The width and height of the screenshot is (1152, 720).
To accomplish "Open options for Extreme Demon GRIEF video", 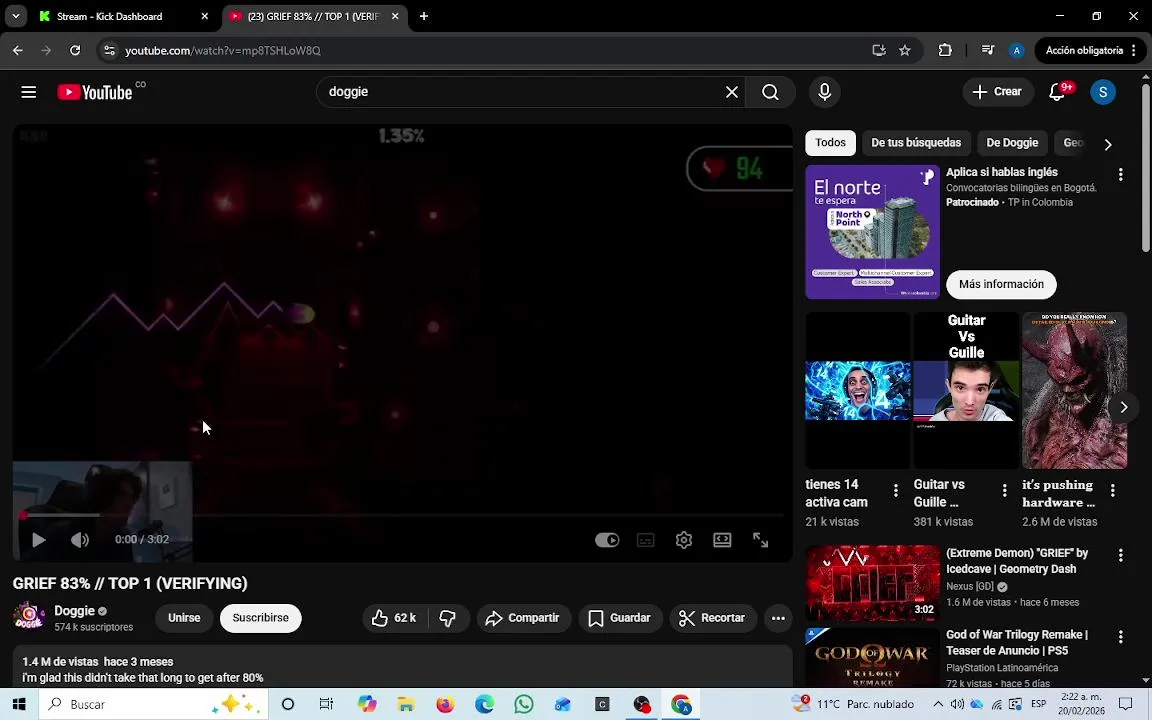I will [x=1120, y=555].
